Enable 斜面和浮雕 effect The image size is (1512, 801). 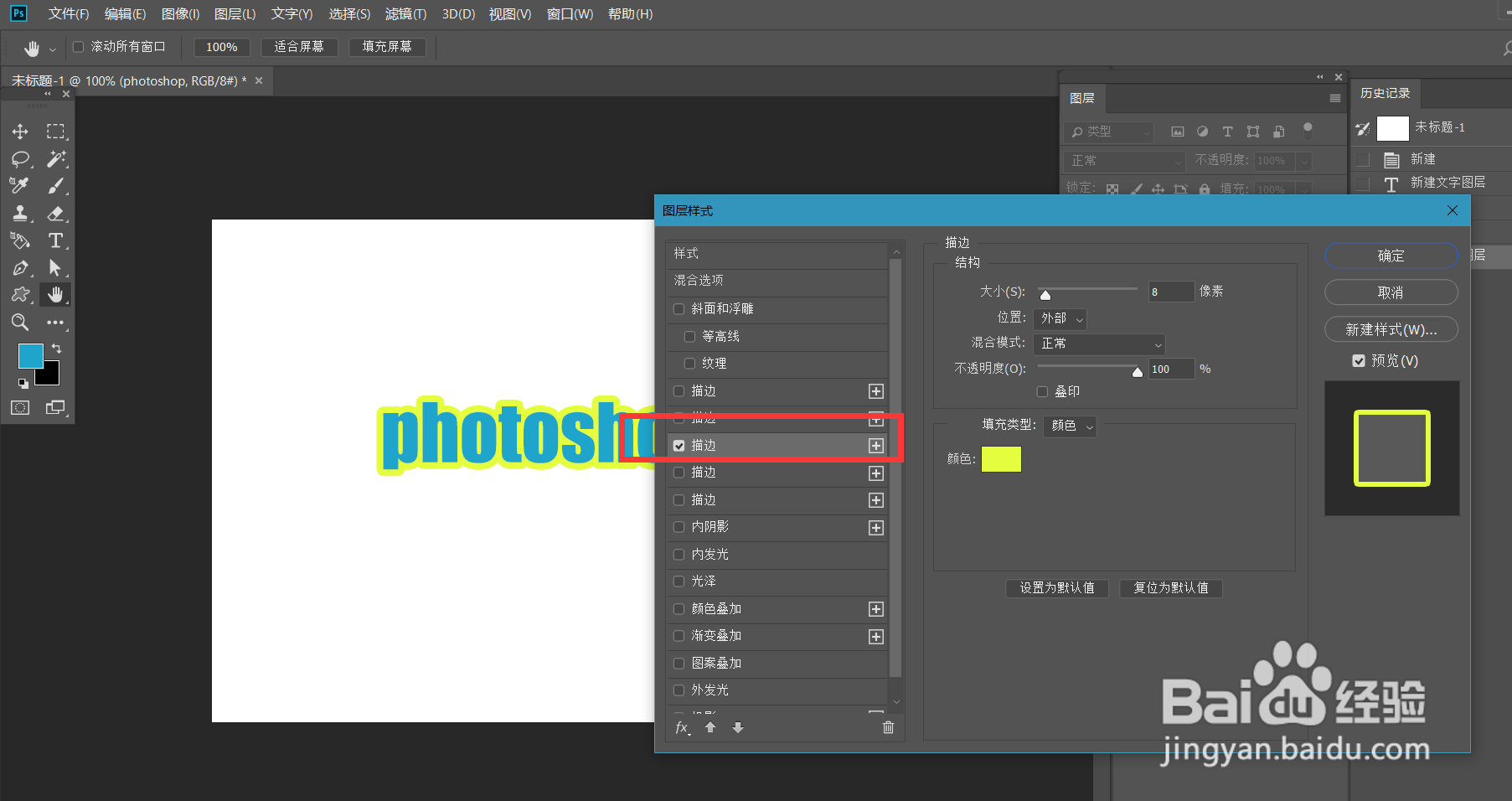click(679, 309)
